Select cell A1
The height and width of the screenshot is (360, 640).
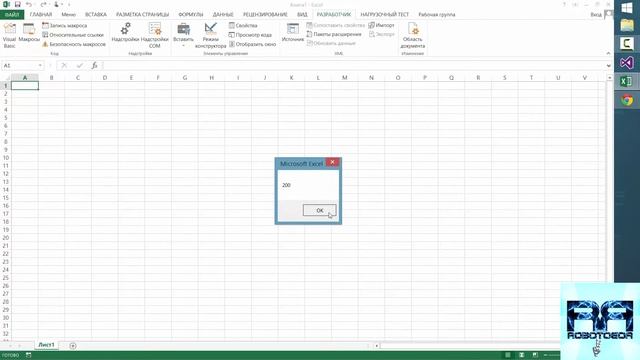[x=25, y=86]
